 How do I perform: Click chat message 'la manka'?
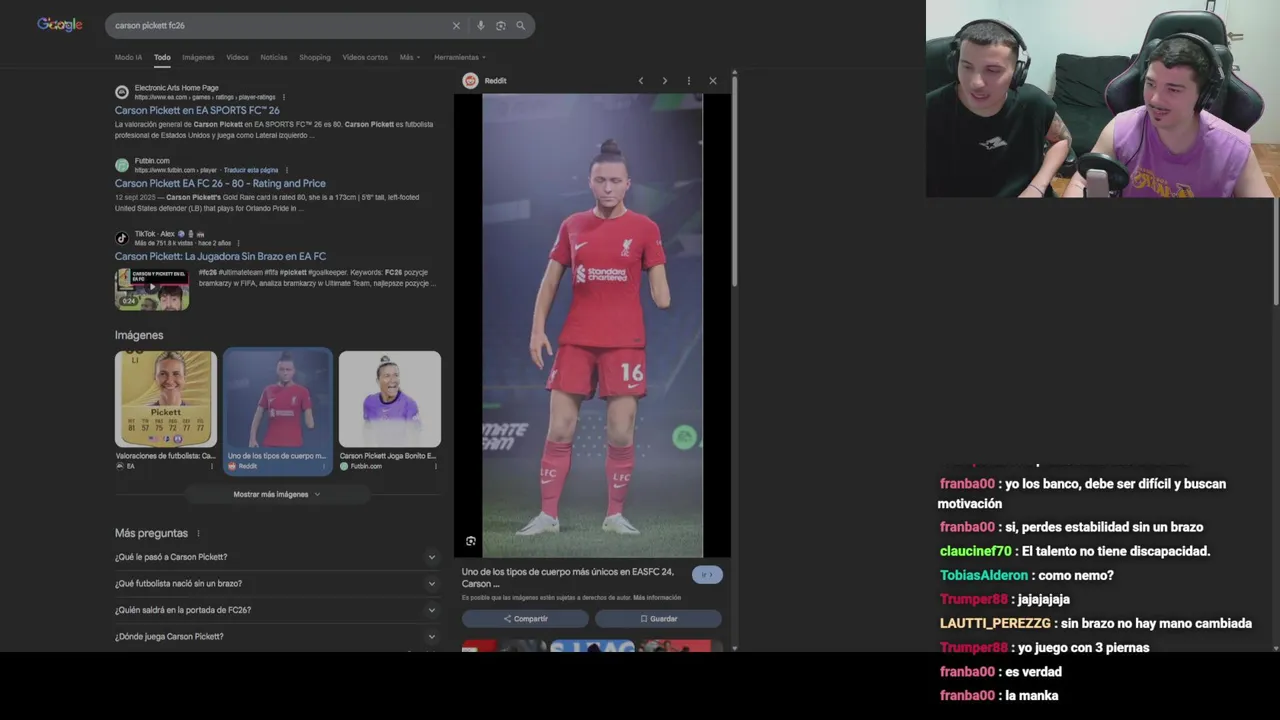point(1032,696)
